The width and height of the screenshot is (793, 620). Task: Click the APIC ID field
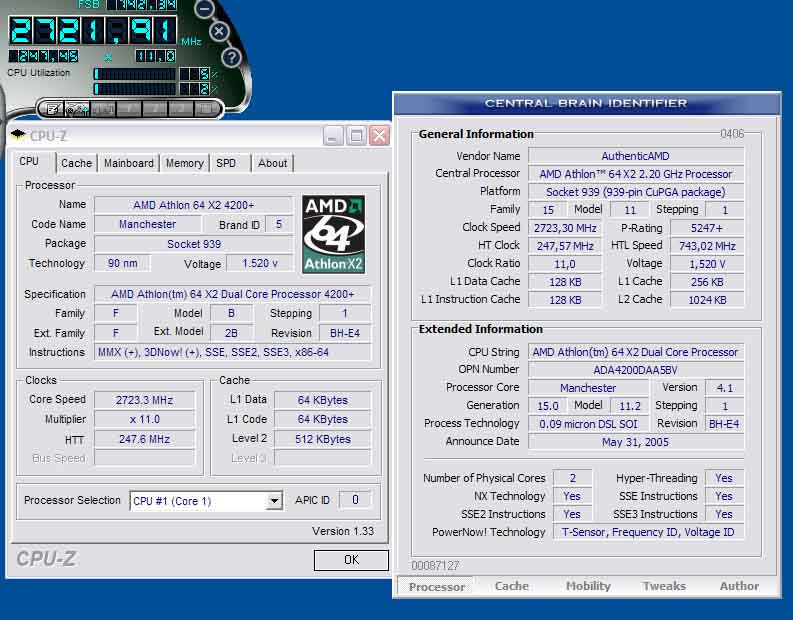pos(356,500)
